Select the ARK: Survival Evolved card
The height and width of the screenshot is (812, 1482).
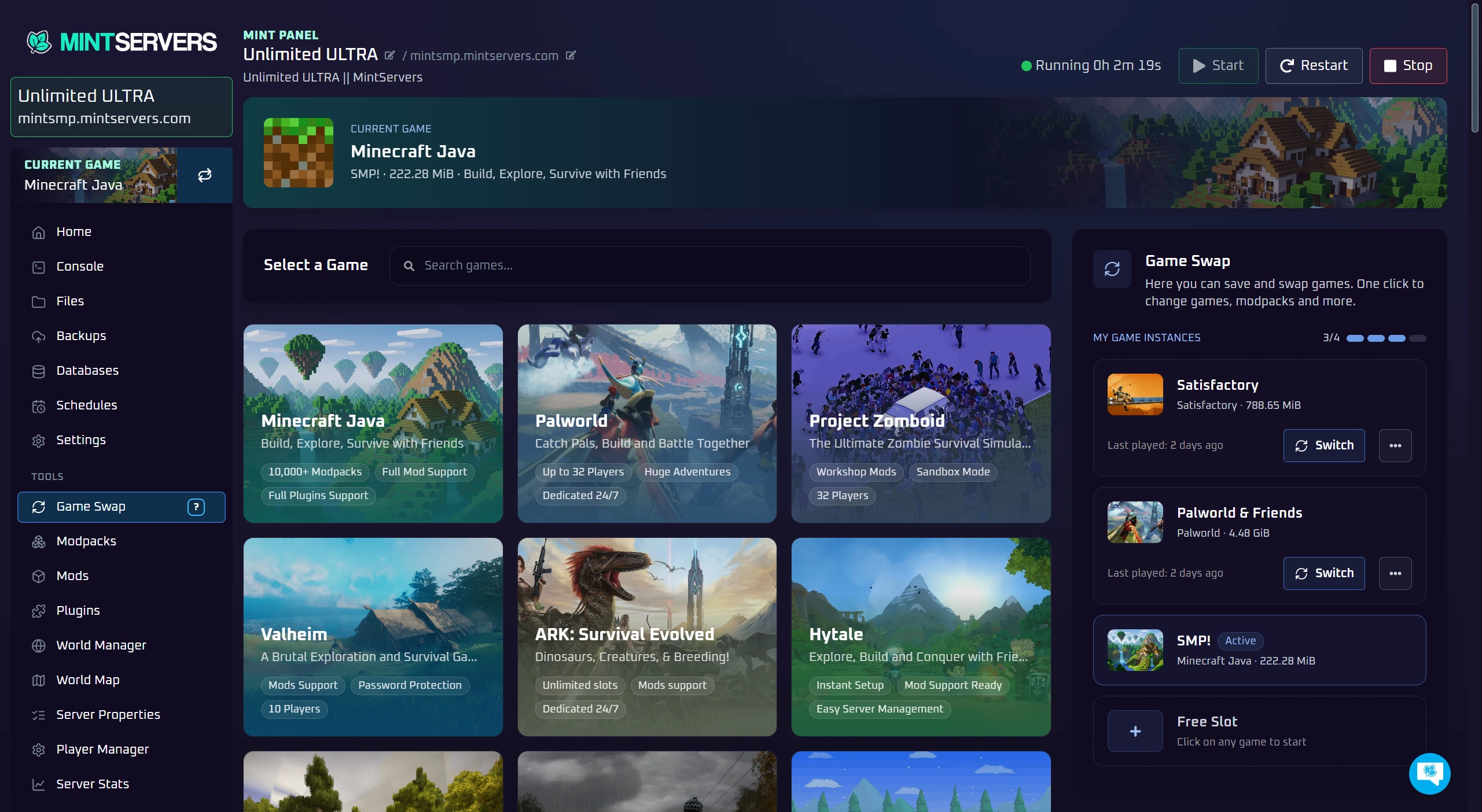(x=647, y=637)
